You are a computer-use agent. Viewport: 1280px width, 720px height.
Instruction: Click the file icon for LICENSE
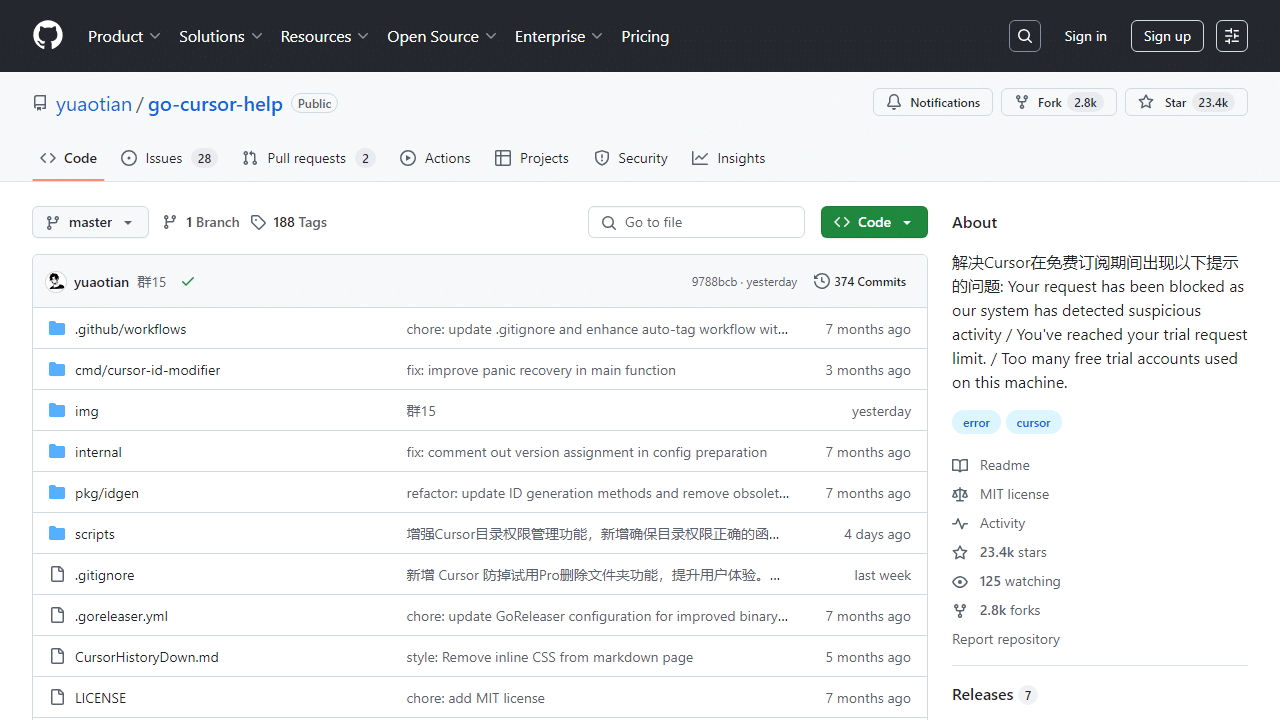57,698
